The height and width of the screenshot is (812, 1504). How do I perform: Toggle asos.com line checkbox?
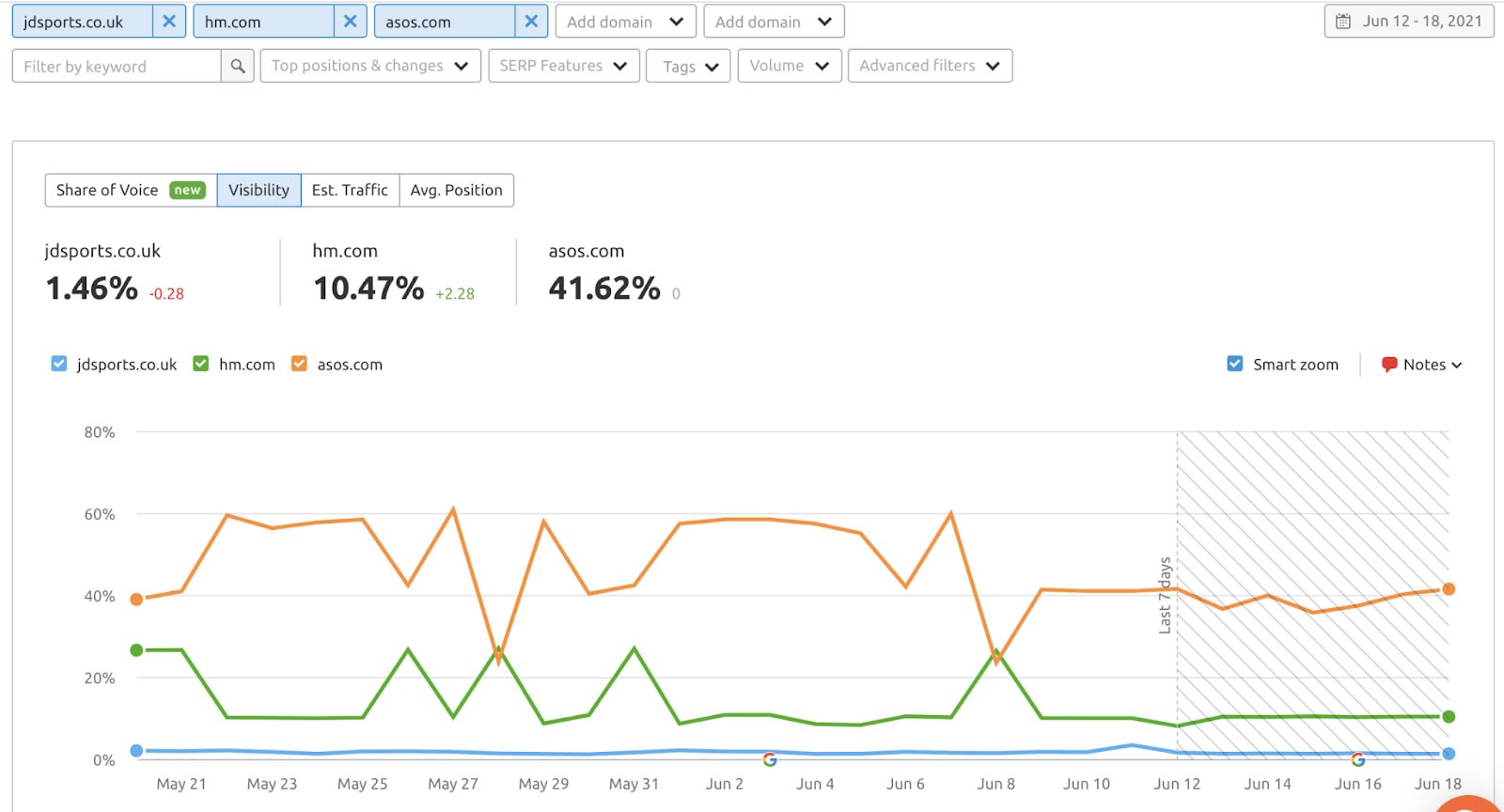299,364
